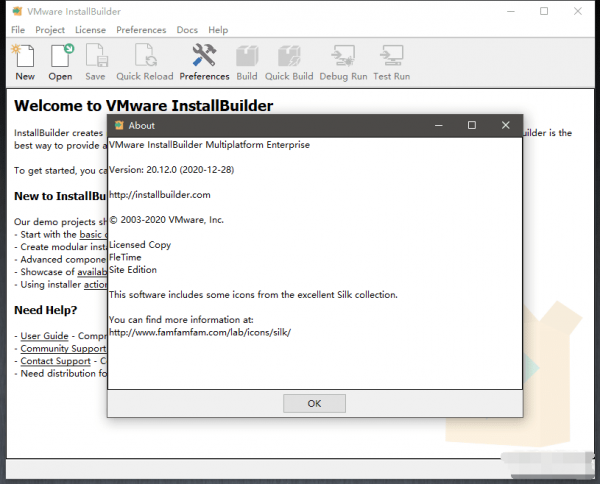The width and height of the screenshot is (600, 484).
Task: Open the Help menu
Action: [x=218, y=31]
